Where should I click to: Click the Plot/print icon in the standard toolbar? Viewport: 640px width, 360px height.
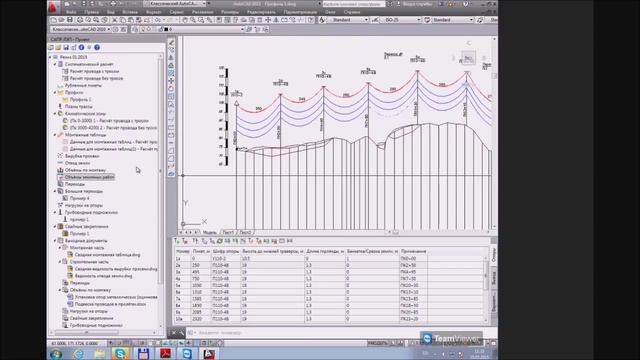click(80, 20)
